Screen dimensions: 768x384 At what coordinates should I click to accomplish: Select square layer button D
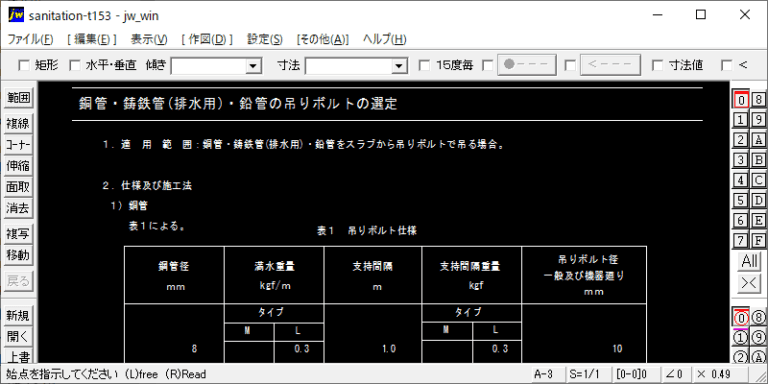(x=758, y=200)
